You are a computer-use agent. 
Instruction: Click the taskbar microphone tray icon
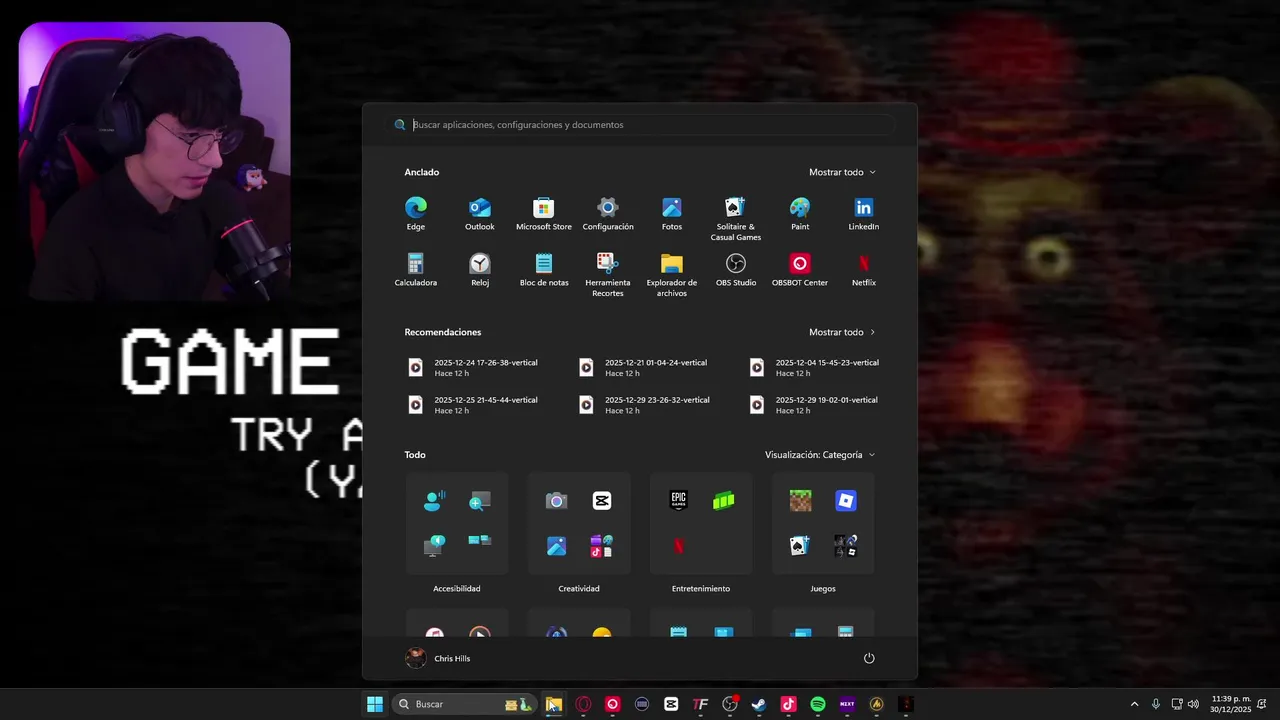click(x=1156, y=704)
